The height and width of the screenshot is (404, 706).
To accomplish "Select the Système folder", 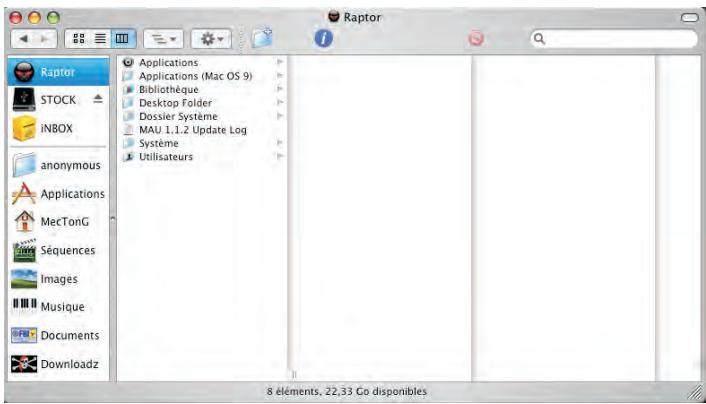I will [x=202, y=143].
